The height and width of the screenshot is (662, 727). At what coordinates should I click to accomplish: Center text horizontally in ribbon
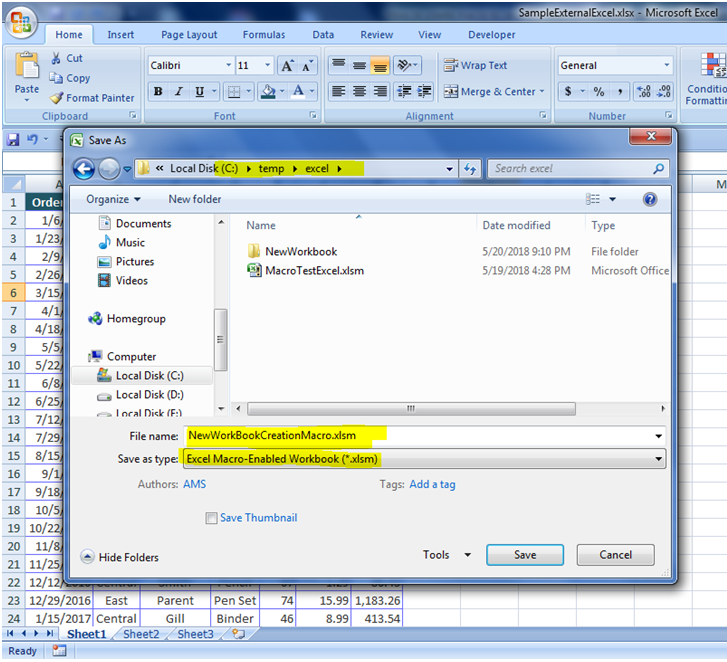coord(359,91)
